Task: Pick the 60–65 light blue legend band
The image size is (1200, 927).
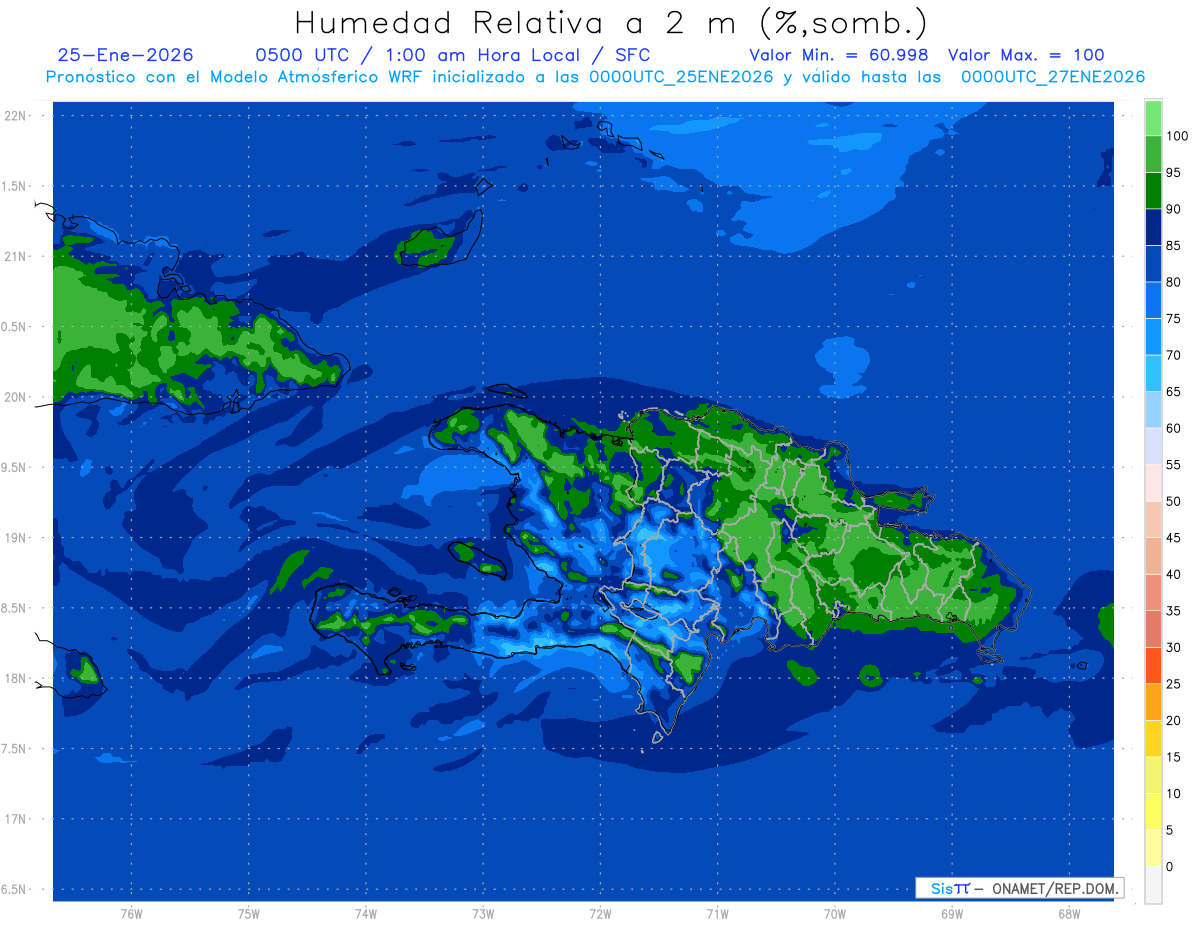Action: (x=1153, y=410)
